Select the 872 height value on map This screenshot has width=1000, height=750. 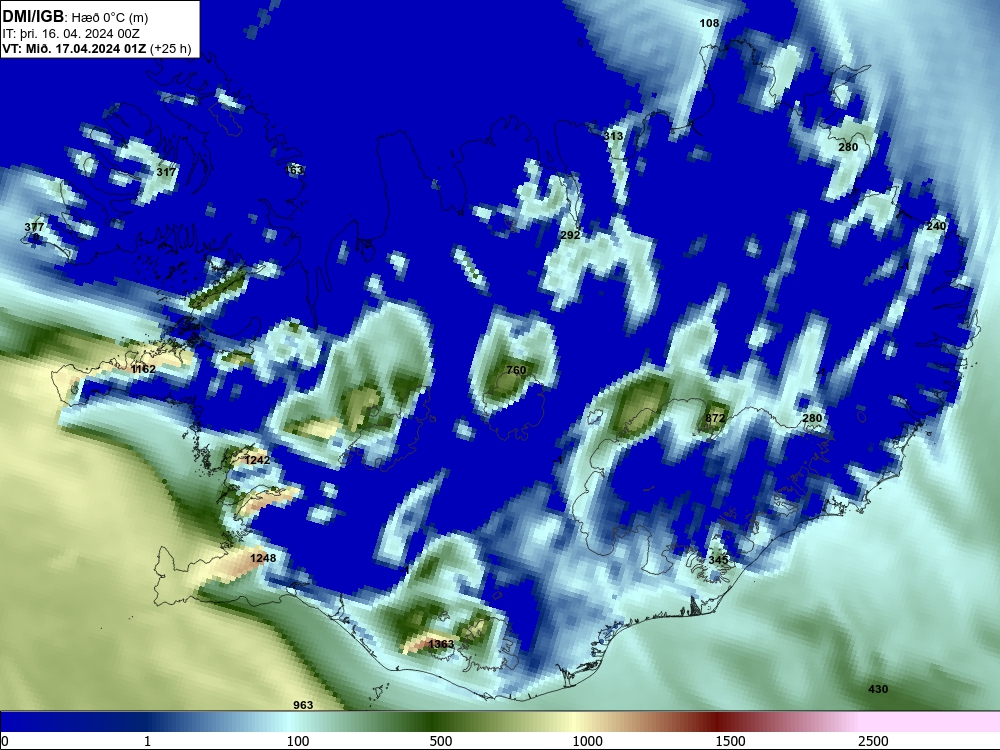(716, 418)
